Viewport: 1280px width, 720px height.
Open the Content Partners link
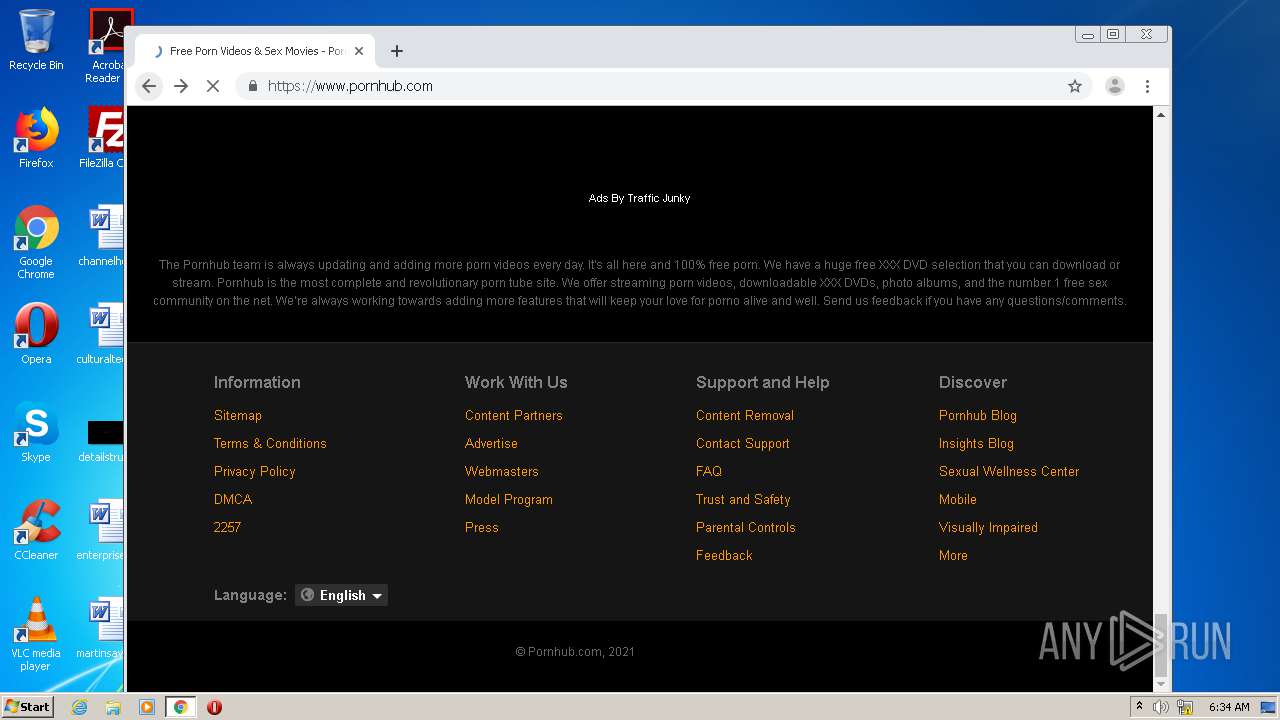514,415
